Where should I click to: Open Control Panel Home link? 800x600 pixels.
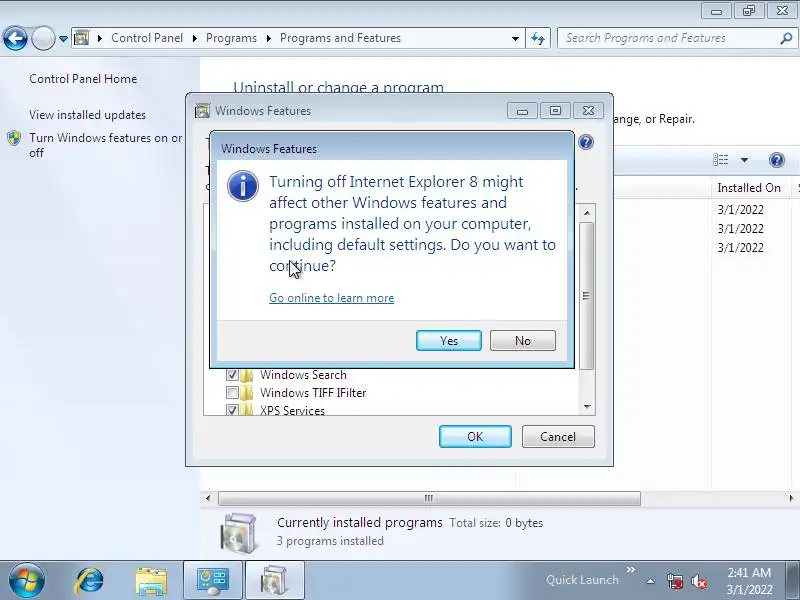point(83,79)
